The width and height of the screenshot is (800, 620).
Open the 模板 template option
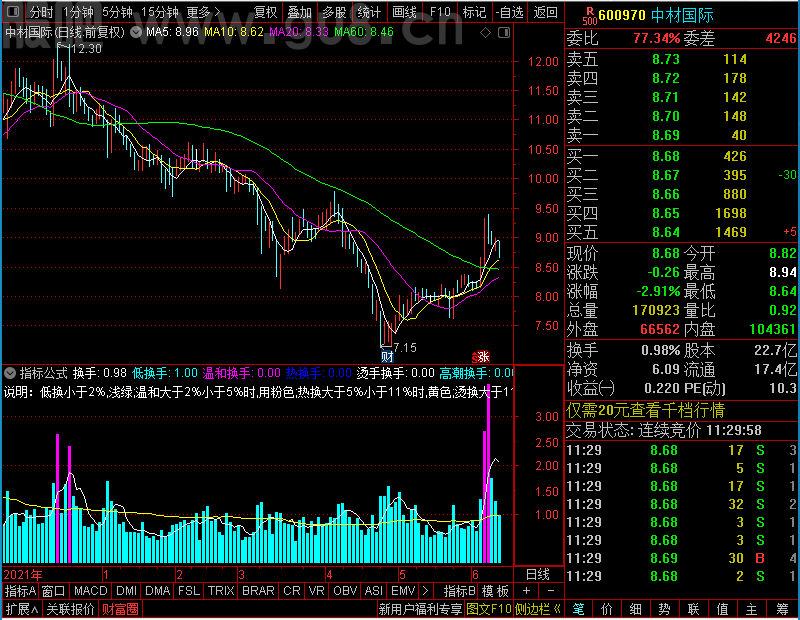(x=495, y=590)
